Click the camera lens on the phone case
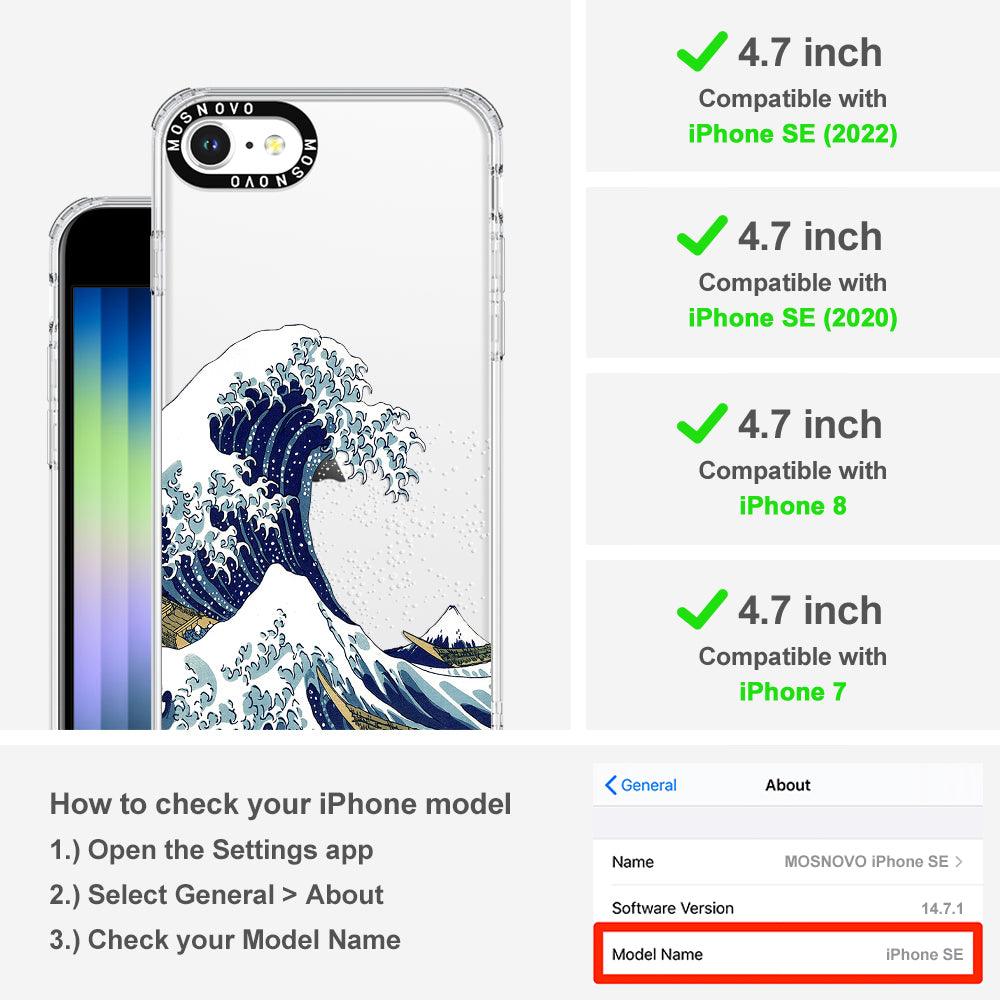This screenshot has width=1000, height=1000. click(x=210, y=145)
